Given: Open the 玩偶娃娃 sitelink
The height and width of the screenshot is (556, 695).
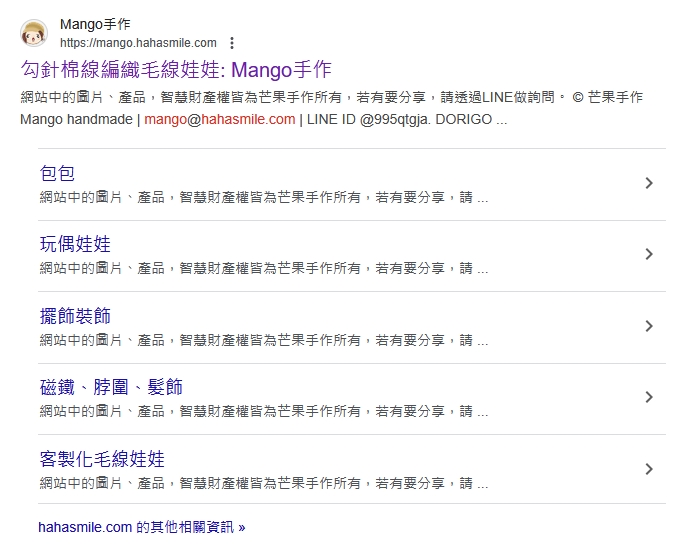Looking at the screenshot, I should [75, 244].
